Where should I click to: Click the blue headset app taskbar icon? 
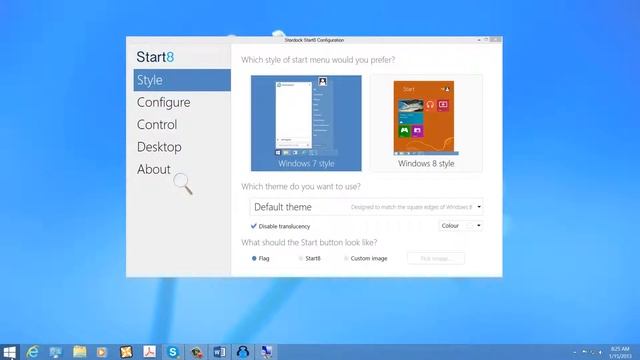pos(243,352)
